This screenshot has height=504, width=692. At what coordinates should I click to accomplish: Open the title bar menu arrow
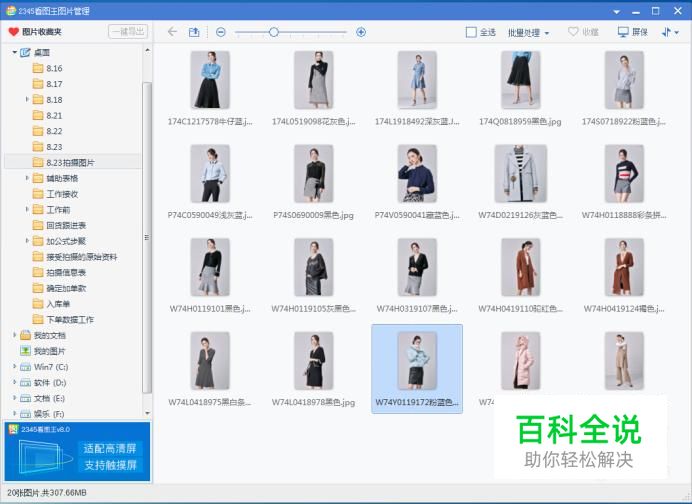coord(617,11)
